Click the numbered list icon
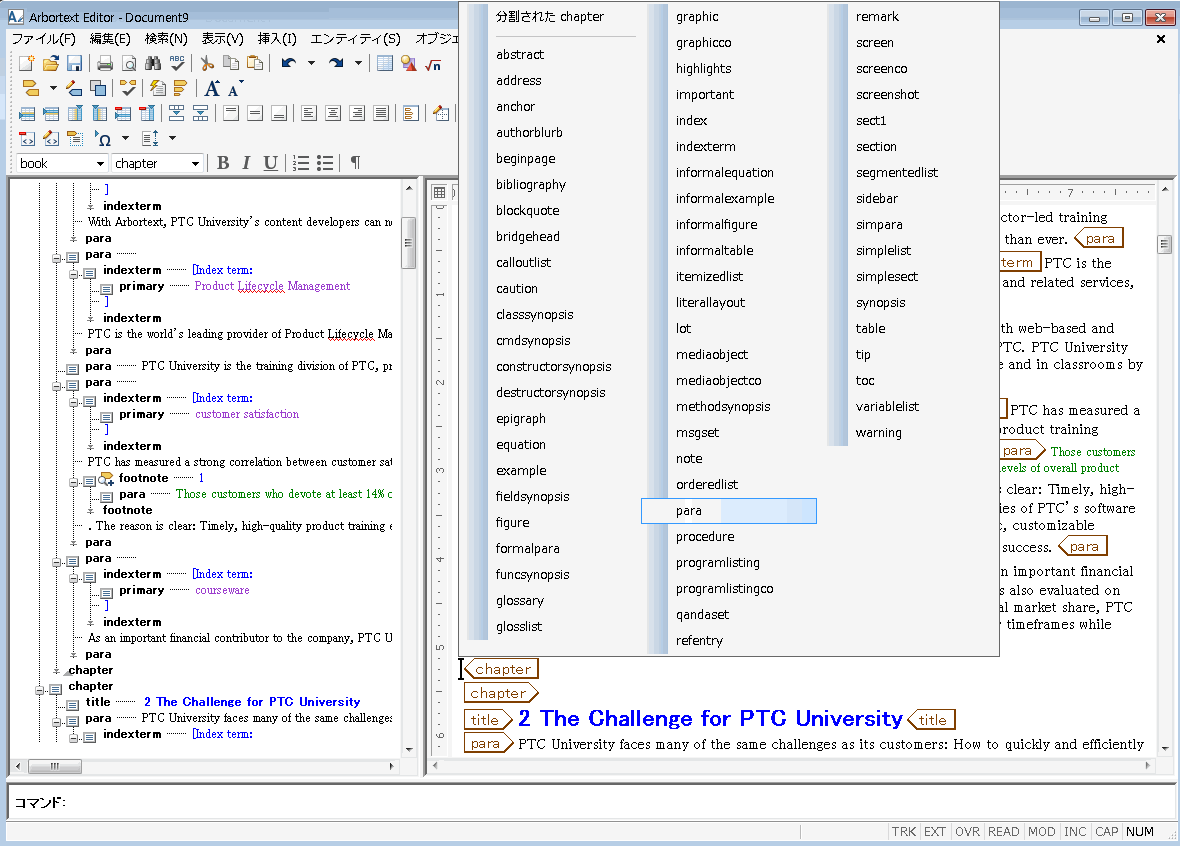Screen dimensions: 1180x846 [x=301, y=163]
